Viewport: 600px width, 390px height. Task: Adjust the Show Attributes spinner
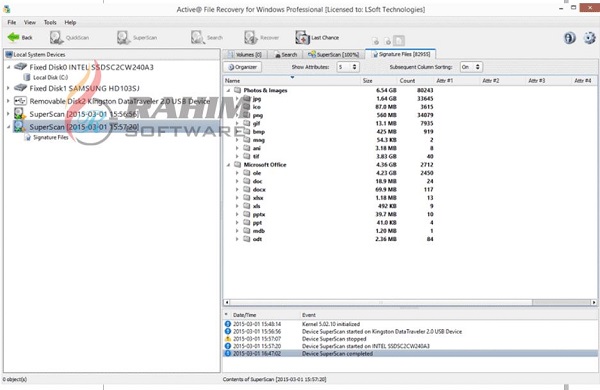point(354,67)
